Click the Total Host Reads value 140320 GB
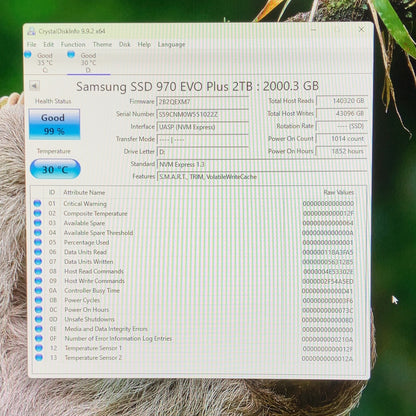 342,101
